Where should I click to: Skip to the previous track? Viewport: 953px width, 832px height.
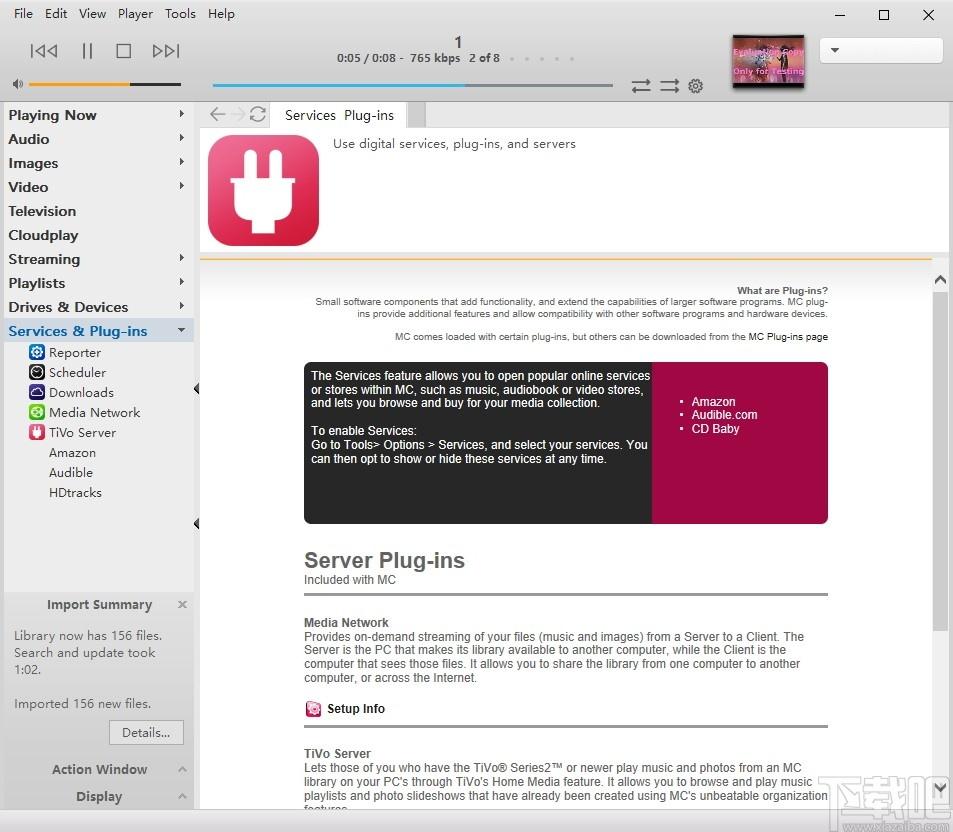pos(44,50)
